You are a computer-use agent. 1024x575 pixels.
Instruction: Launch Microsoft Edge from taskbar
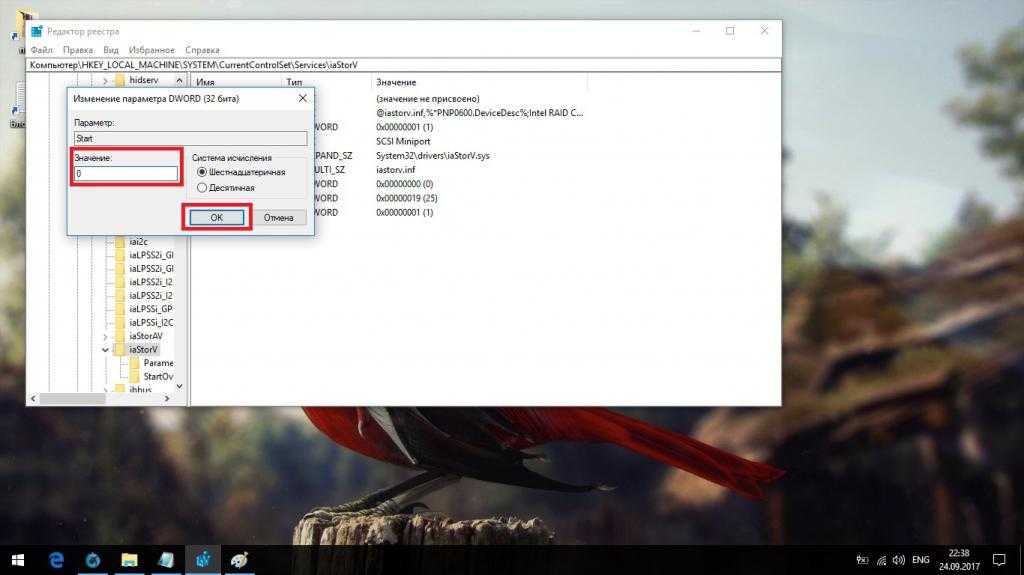click(57, 560)
